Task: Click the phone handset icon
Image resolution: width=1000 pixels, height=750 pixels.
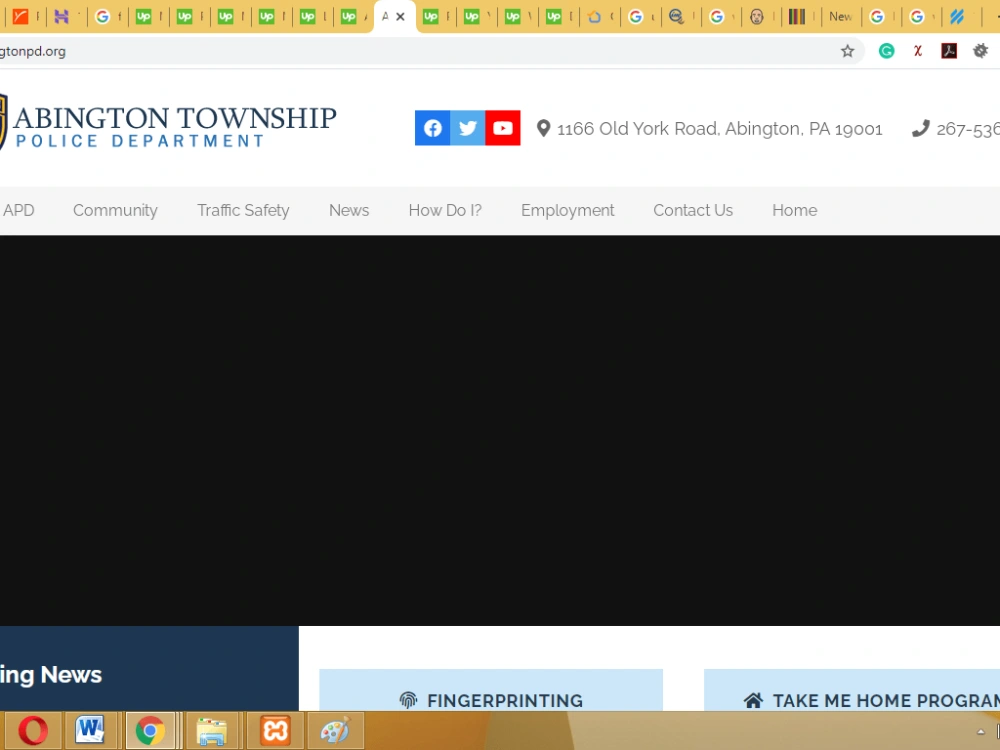Action: [x=920, y=129]
